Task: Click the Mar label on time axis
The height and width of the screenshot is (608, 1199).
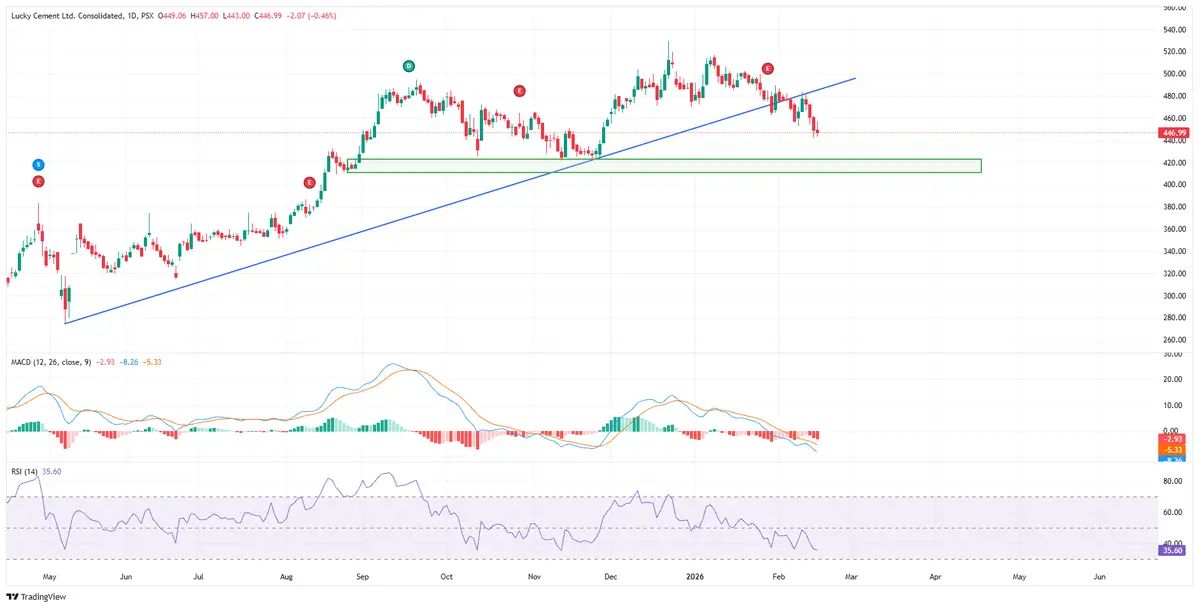Action: click(850, 577)
